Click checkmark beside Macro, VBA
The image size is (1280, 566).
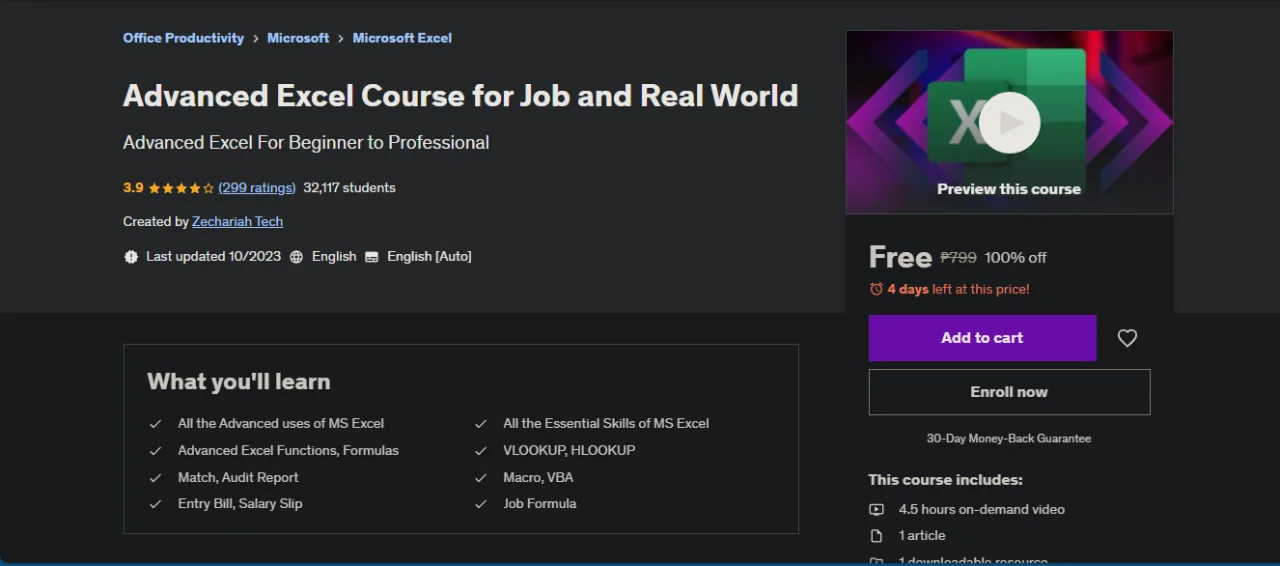pyautogui.click(x=480, y=478)
